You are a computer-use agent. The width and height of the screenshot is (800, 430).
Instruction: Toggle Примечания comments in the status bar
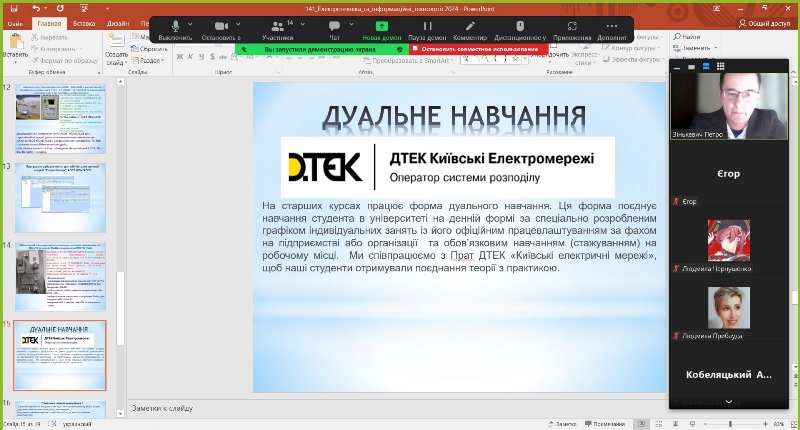[605, 424]
